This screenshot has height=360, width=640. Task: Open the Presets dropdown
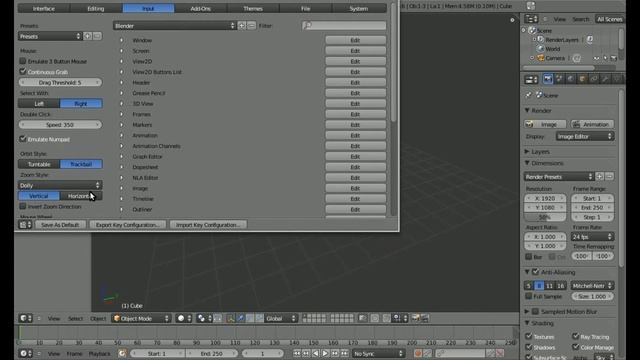50,36
